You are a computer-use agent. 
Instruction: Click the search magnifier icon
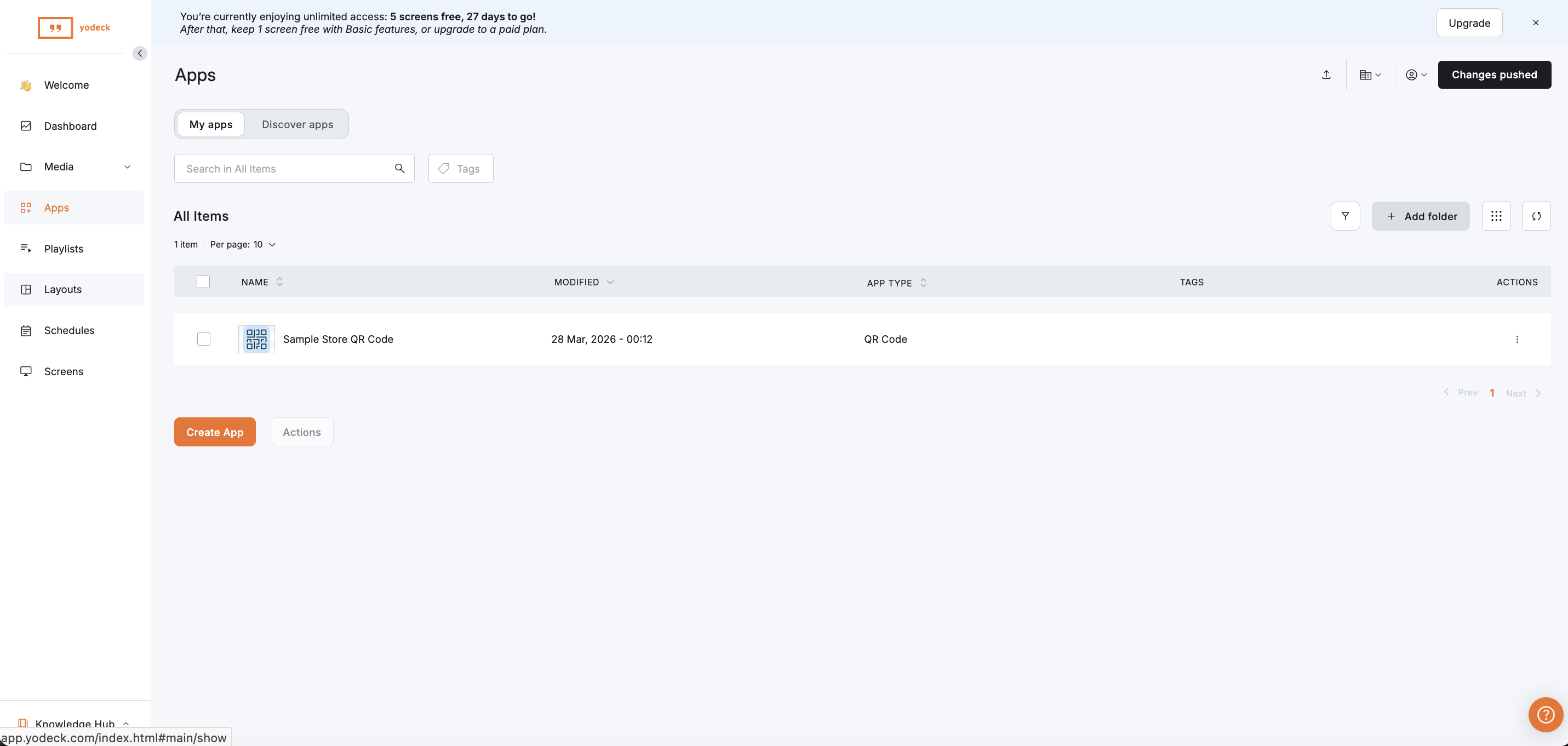pos(399,169)
